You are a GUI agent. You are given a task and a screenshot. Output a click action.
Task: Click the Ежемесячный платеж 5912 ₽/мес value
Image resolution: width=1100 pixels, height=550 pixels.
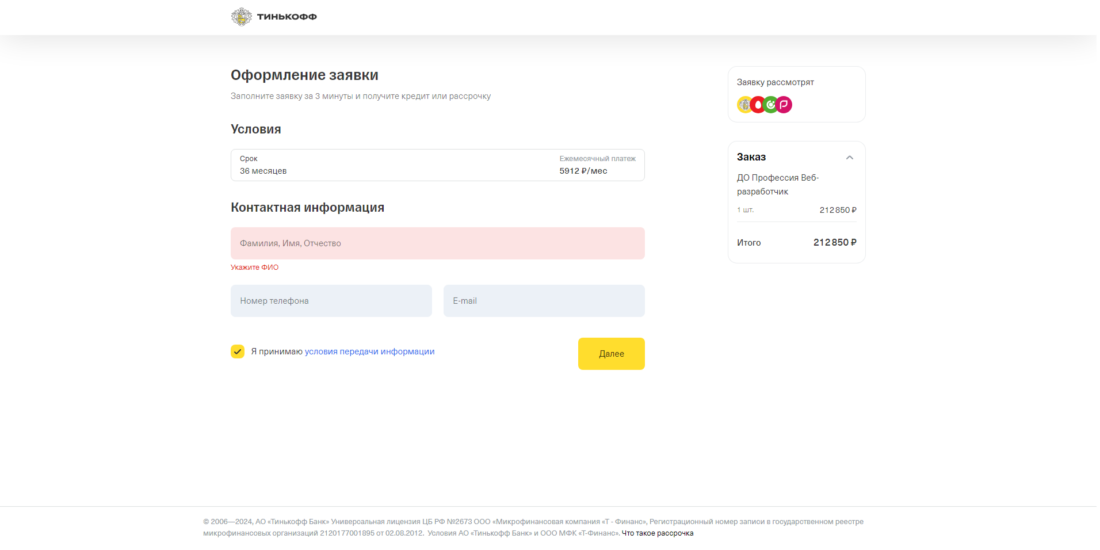pyautogui.click(x=583, y=171)
